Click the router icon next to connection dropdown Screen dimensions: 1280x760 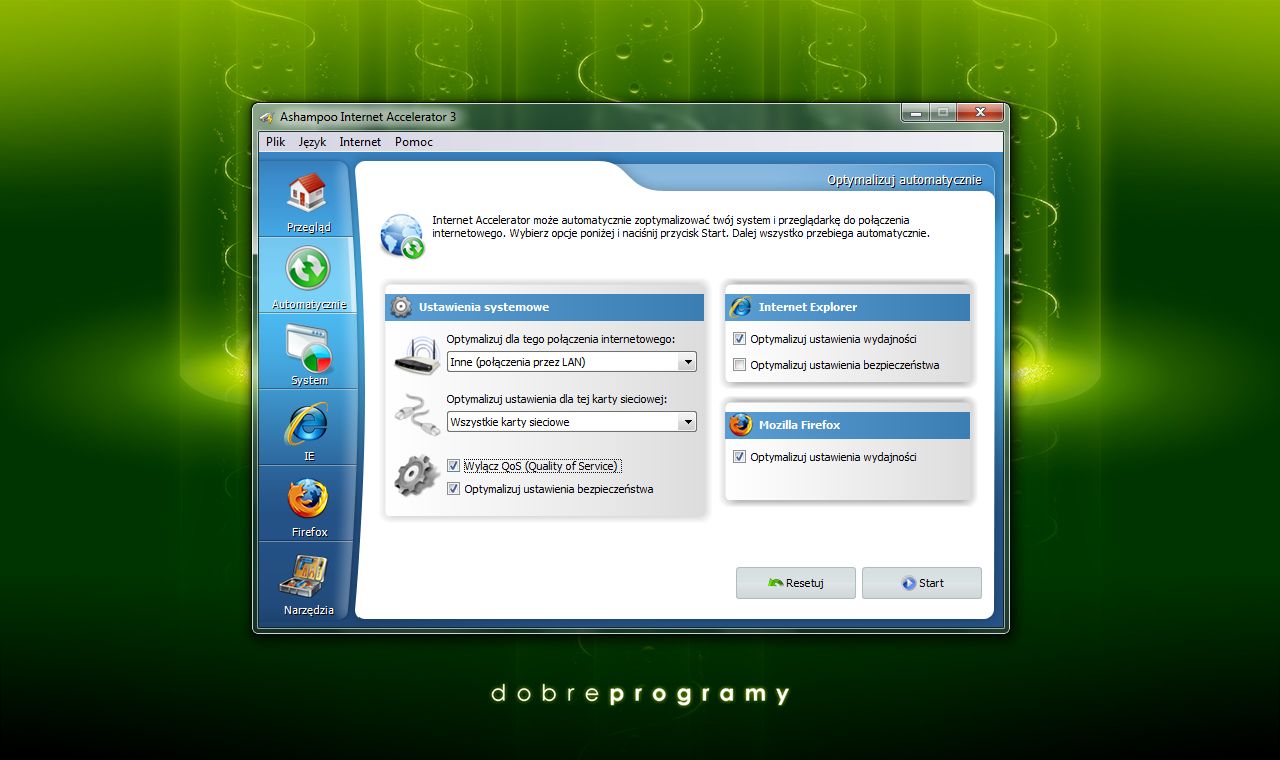tap(418, 355)
